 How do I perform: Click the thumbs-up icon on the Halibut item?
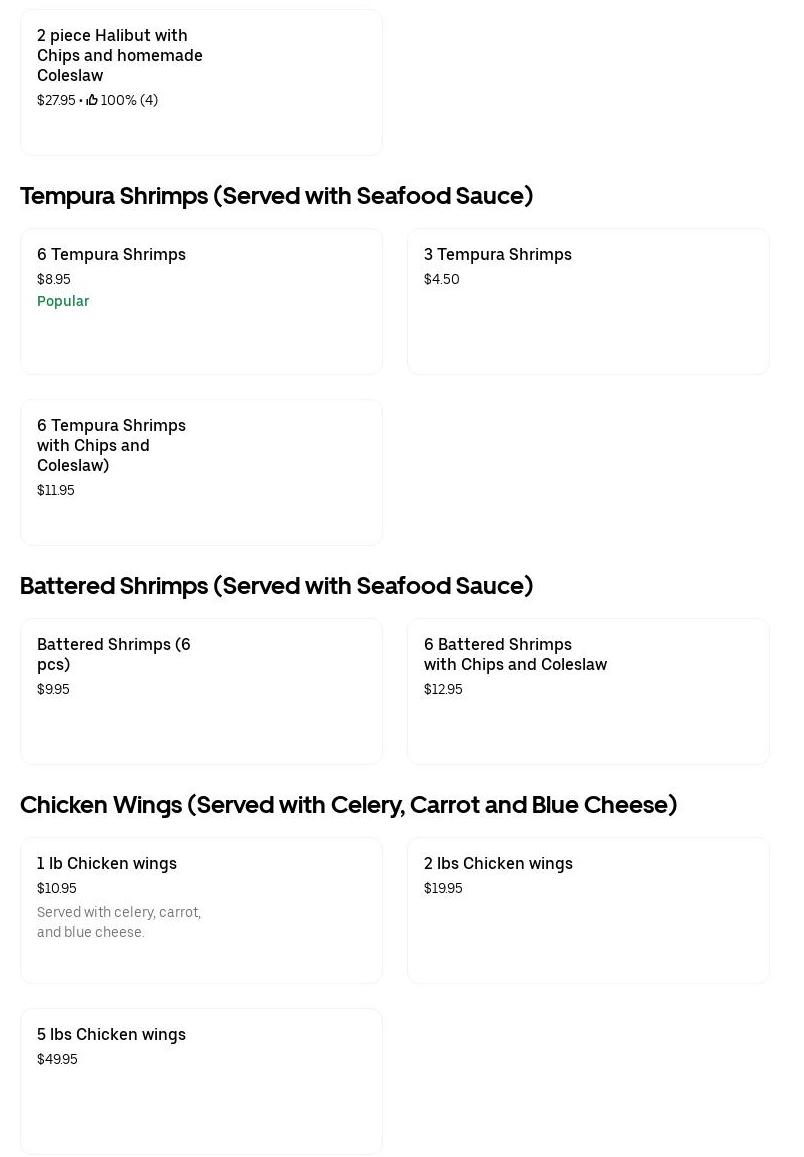(x=92, y=100)
